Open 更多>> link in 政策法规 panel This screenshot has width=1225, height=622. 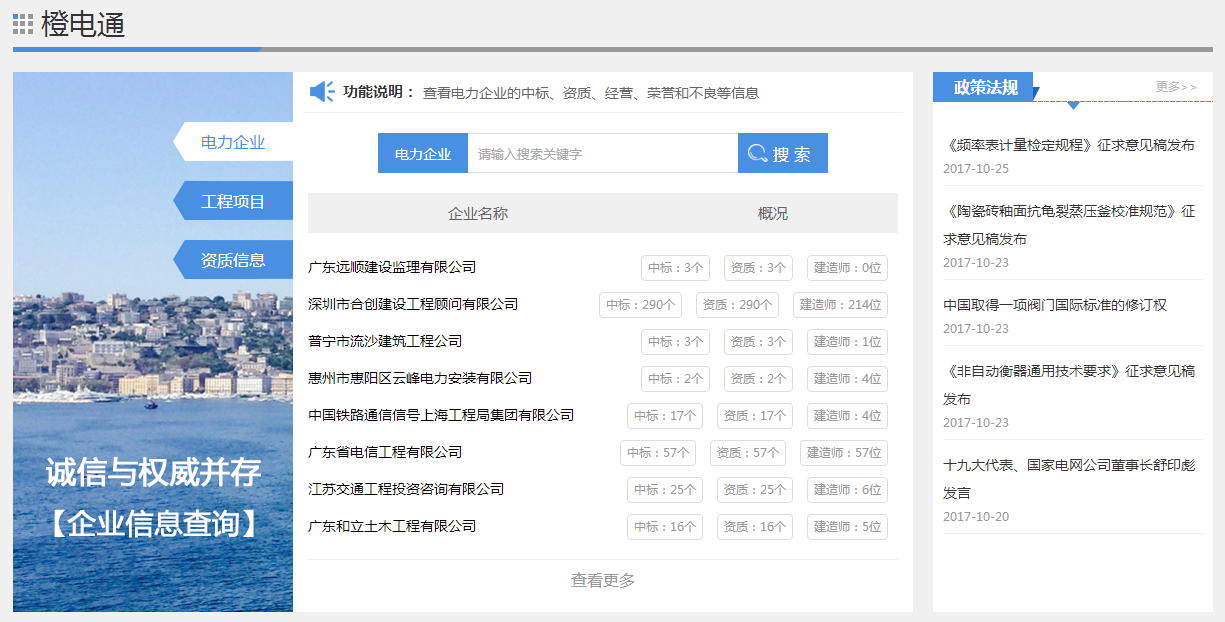pyautogui.click(x=1175, y=87)
